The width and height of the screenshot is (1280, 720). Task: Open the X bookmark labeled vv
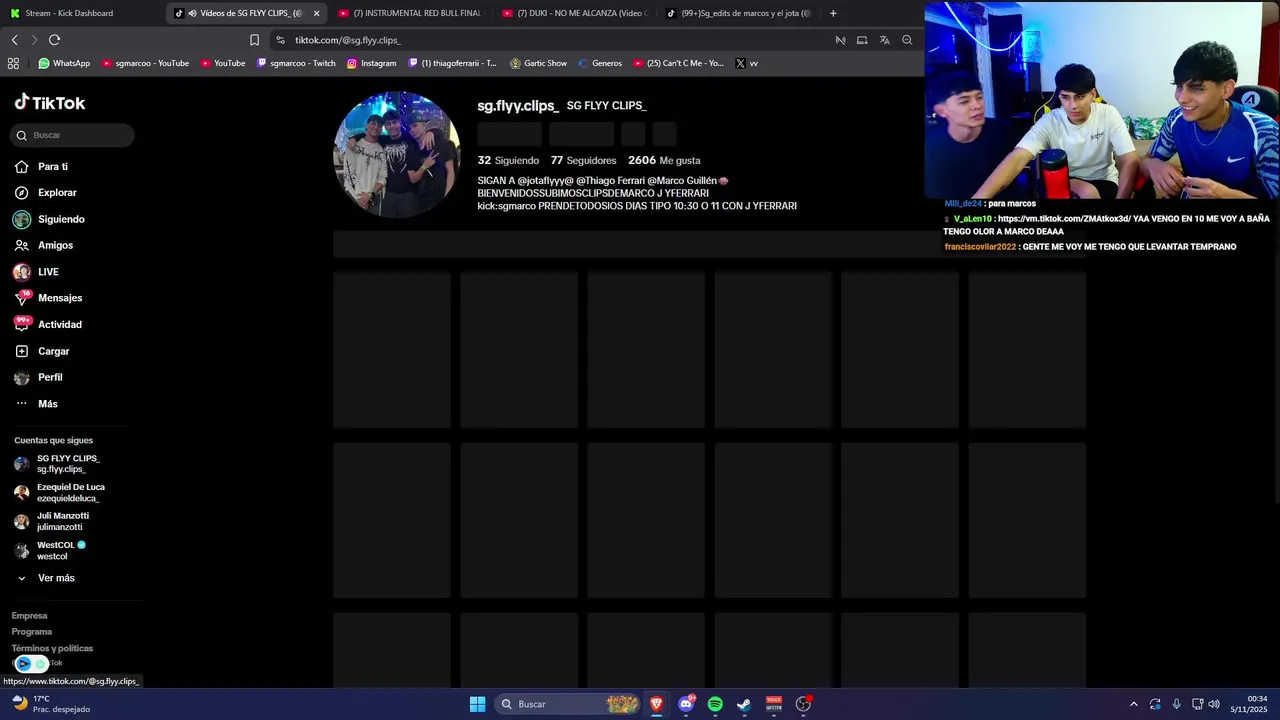click(x=746, y=63)
